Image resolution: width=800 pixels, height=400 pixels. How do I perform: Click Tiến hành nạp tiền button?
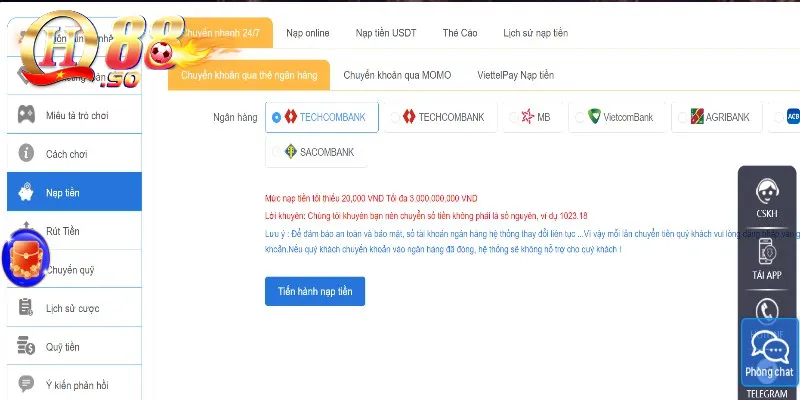(x=315, y=291)
